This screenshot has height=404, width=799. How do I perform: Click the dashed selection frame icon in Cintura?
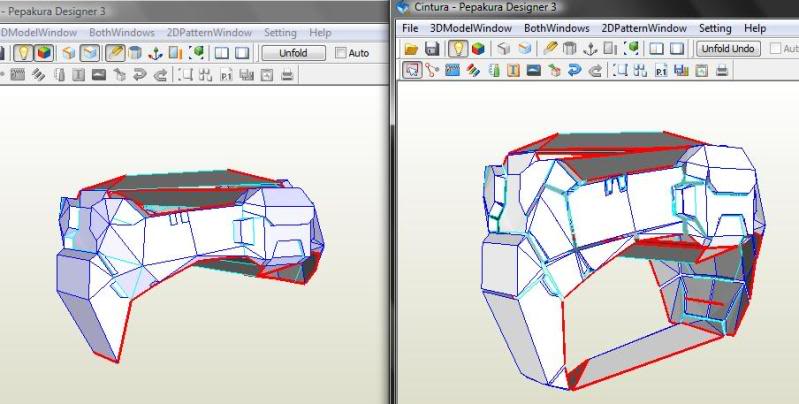pos(620,70)
